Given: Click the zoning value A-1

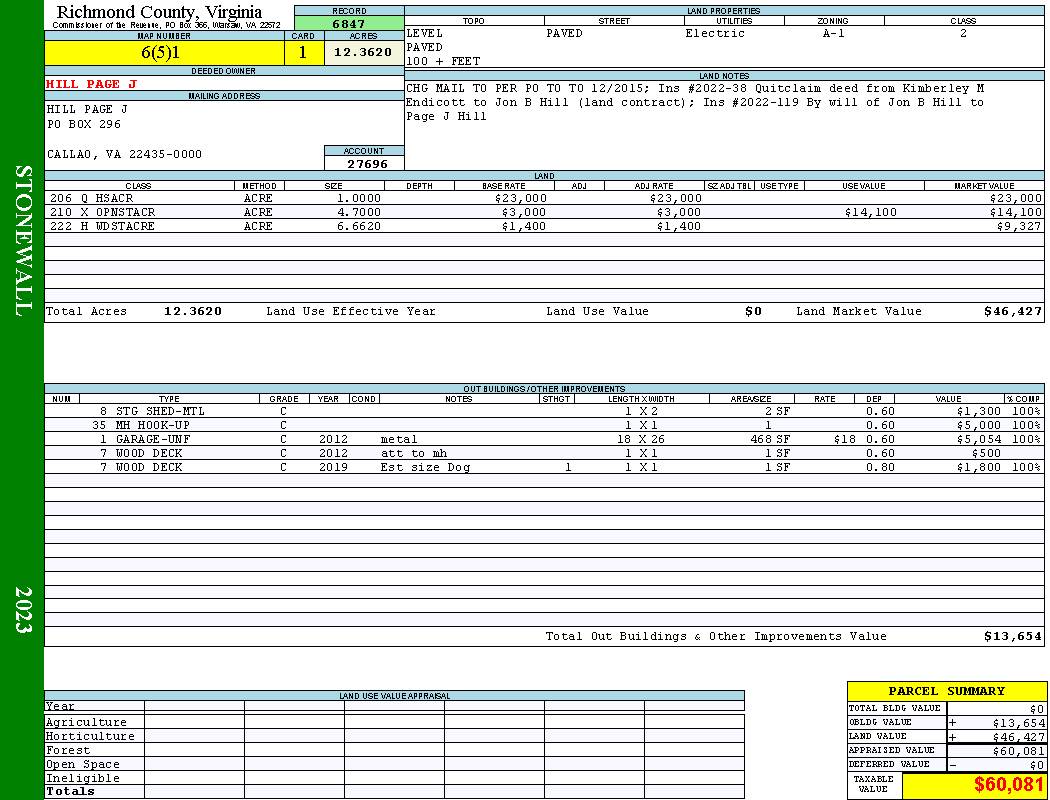Looking at the screenshot, I should click(834, 33).
